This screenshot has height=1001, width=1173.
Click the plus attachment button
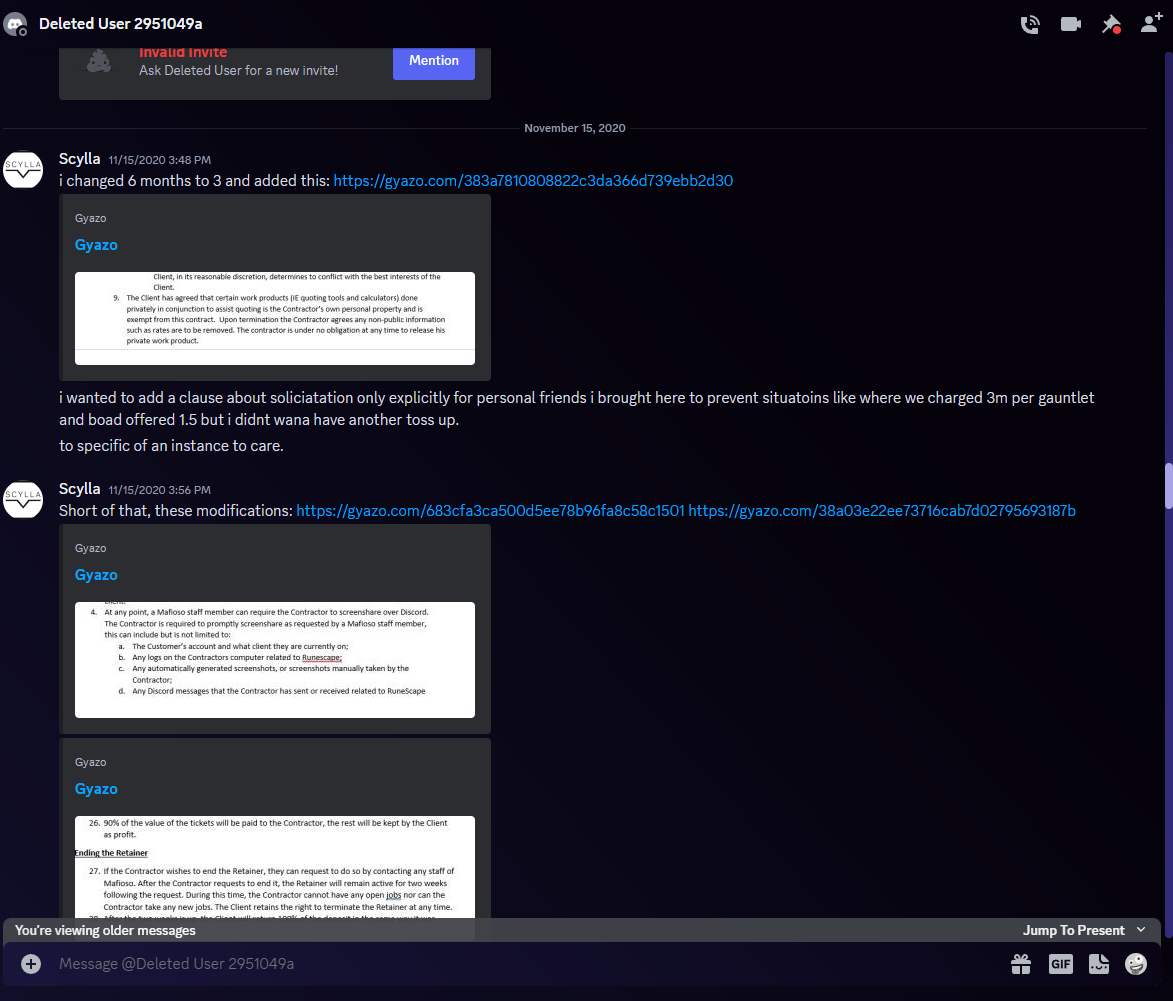(31, 964)
